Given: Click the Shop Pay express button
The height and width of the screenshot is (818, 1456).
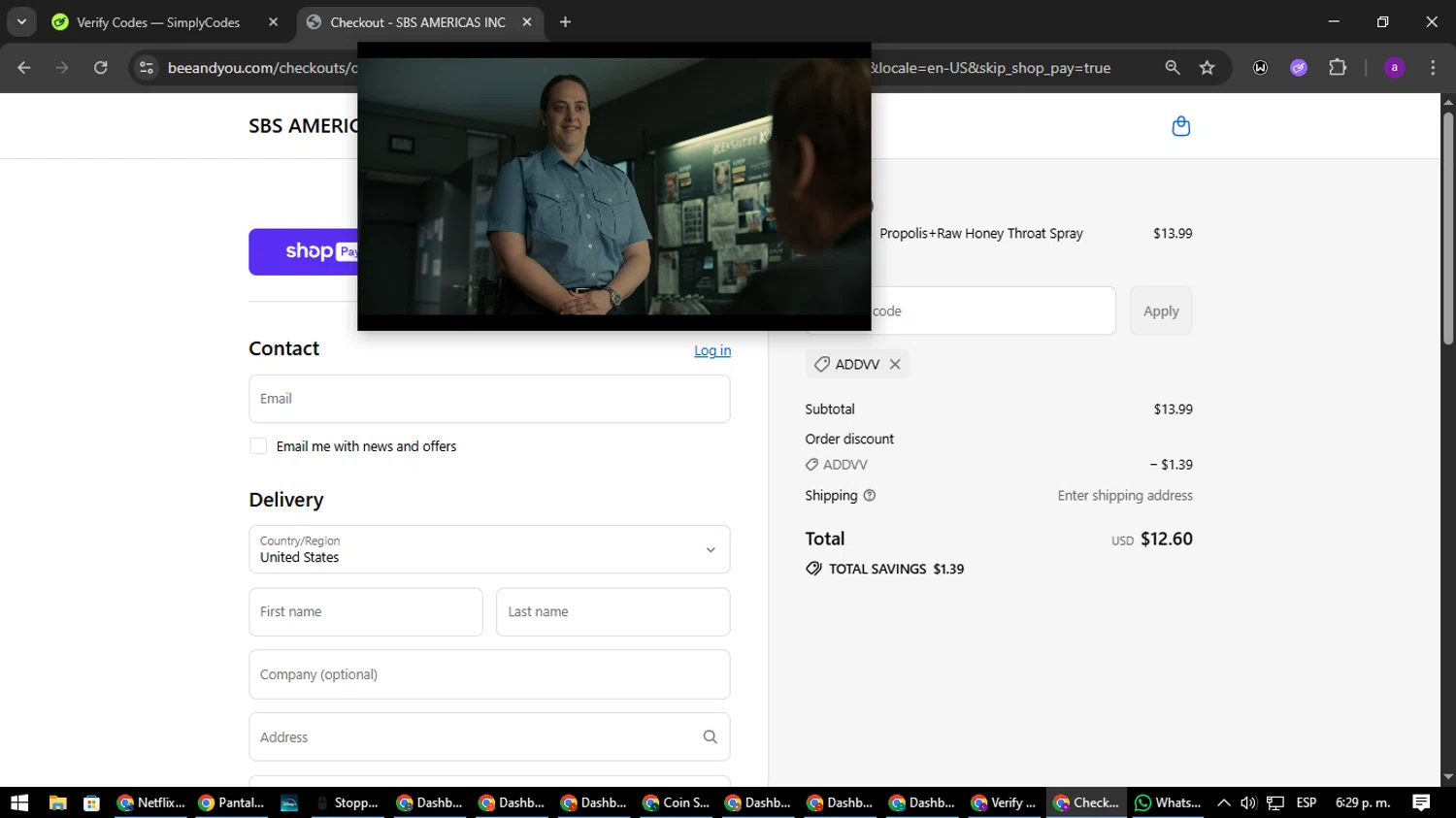Looking at the screenshot, I should coord(303,252).
